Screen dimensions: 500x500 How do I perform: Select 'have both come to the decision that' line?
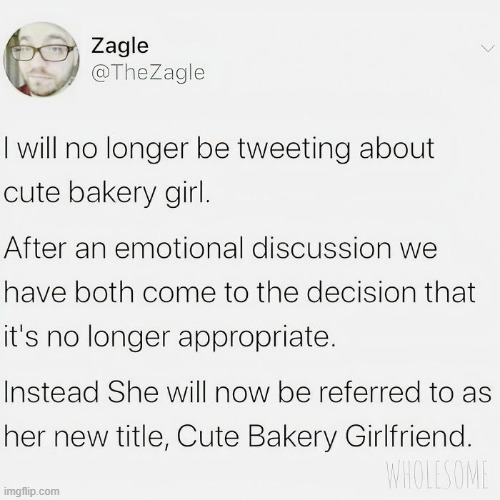click(239, 292)
